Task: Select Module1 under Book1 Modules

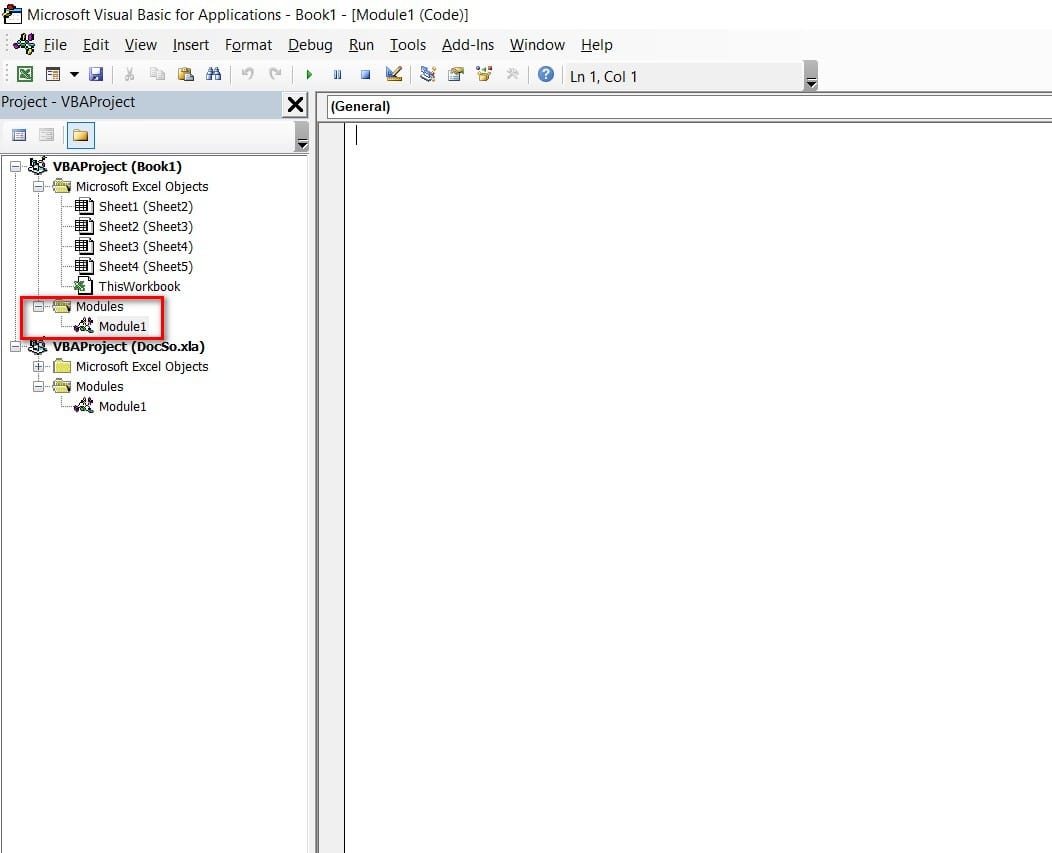Action: pos(122,327)
